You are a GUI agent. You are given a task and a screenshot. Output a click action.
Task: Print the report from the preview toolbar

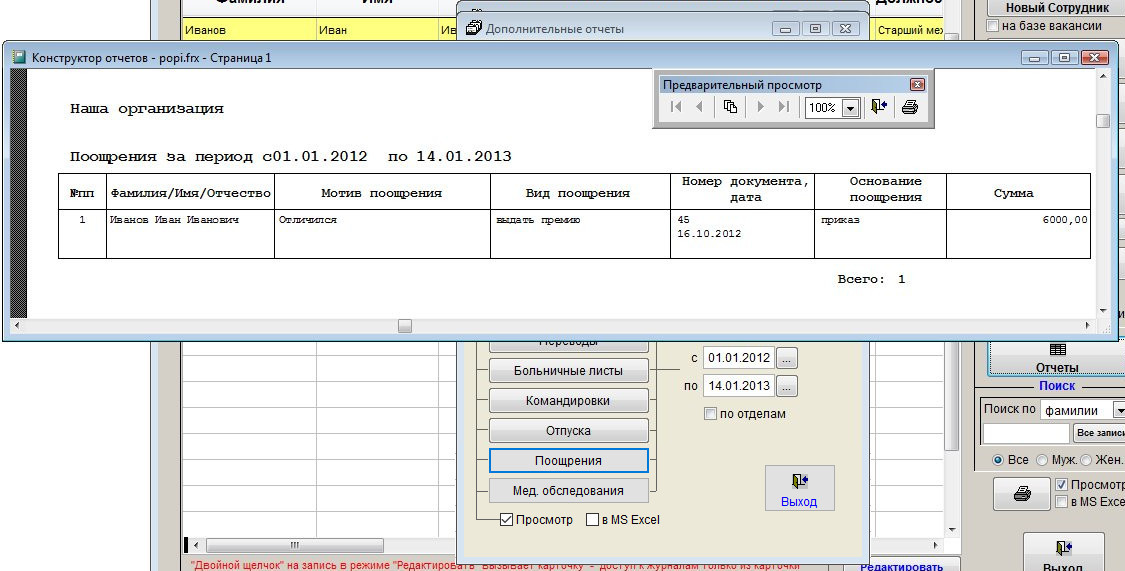(x=909, y=107)
